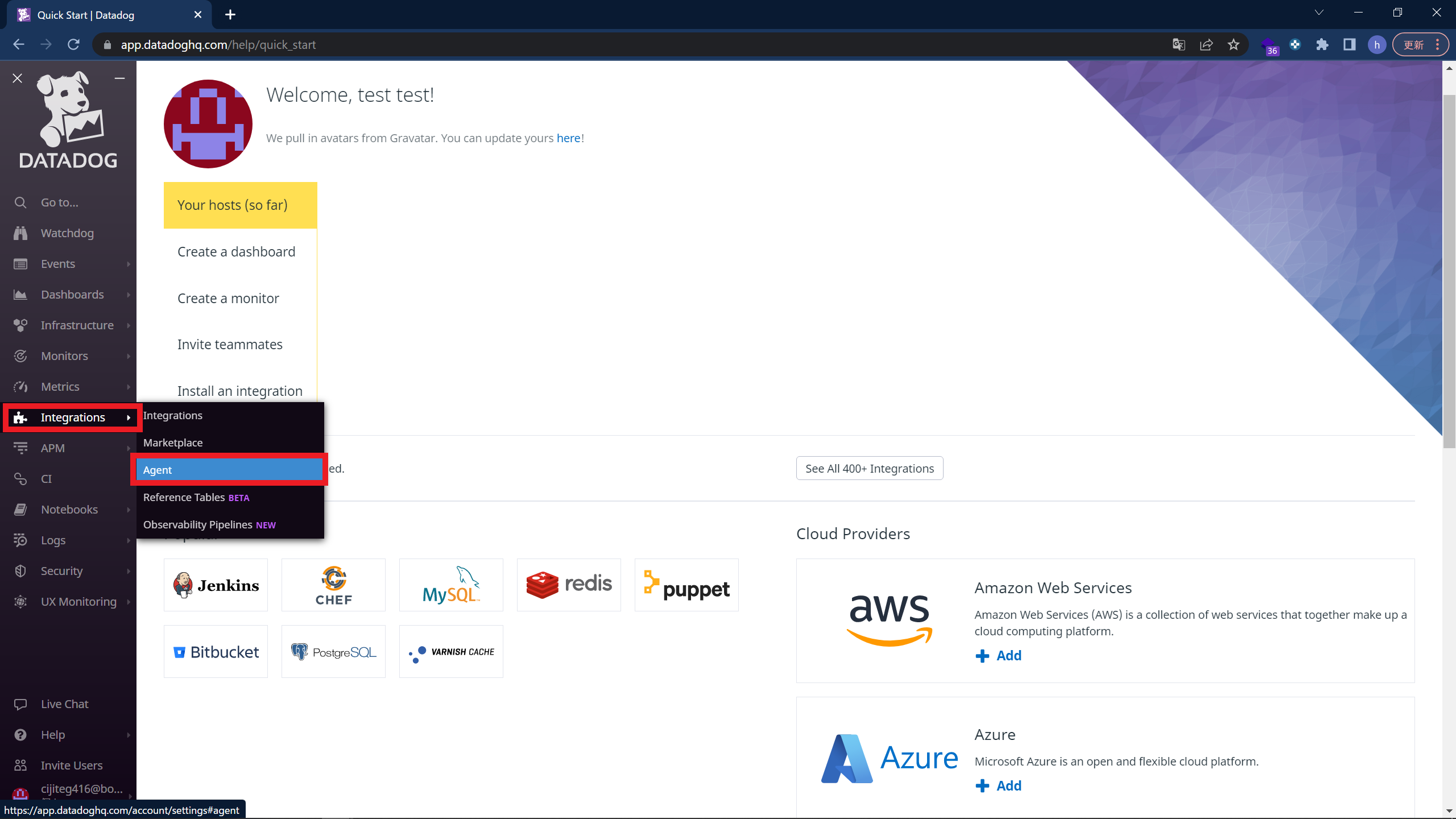Select the Watchdog sidebar icon
Viewport: 1456px width, 819px height.
(x=22, y=232)
